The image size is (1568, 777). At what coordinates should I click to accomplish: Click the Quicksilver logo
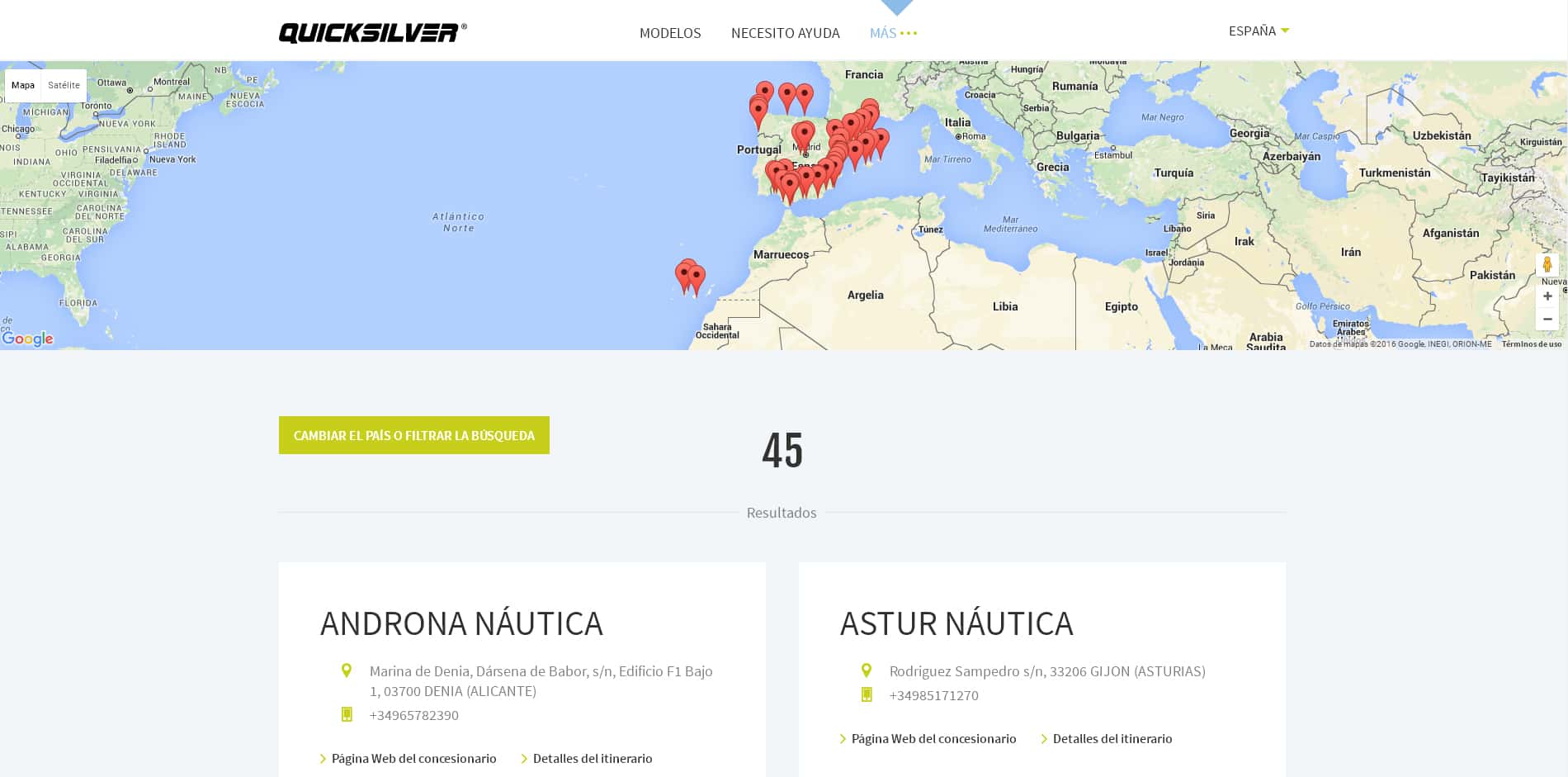[372, 32]
